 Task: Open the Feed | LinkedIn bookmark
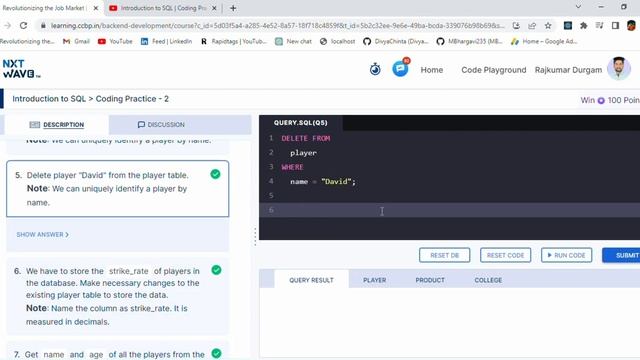click(166, 41)
